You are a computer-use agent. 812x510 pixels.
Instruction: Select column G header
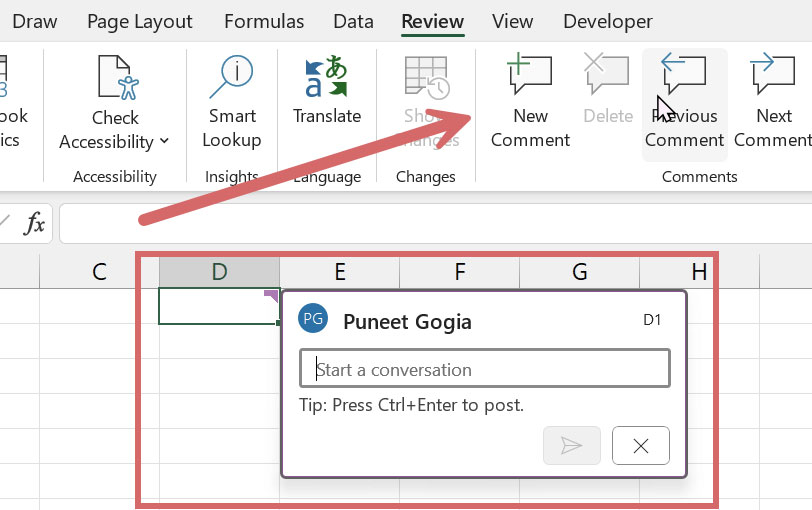click(x=579, y=271)
